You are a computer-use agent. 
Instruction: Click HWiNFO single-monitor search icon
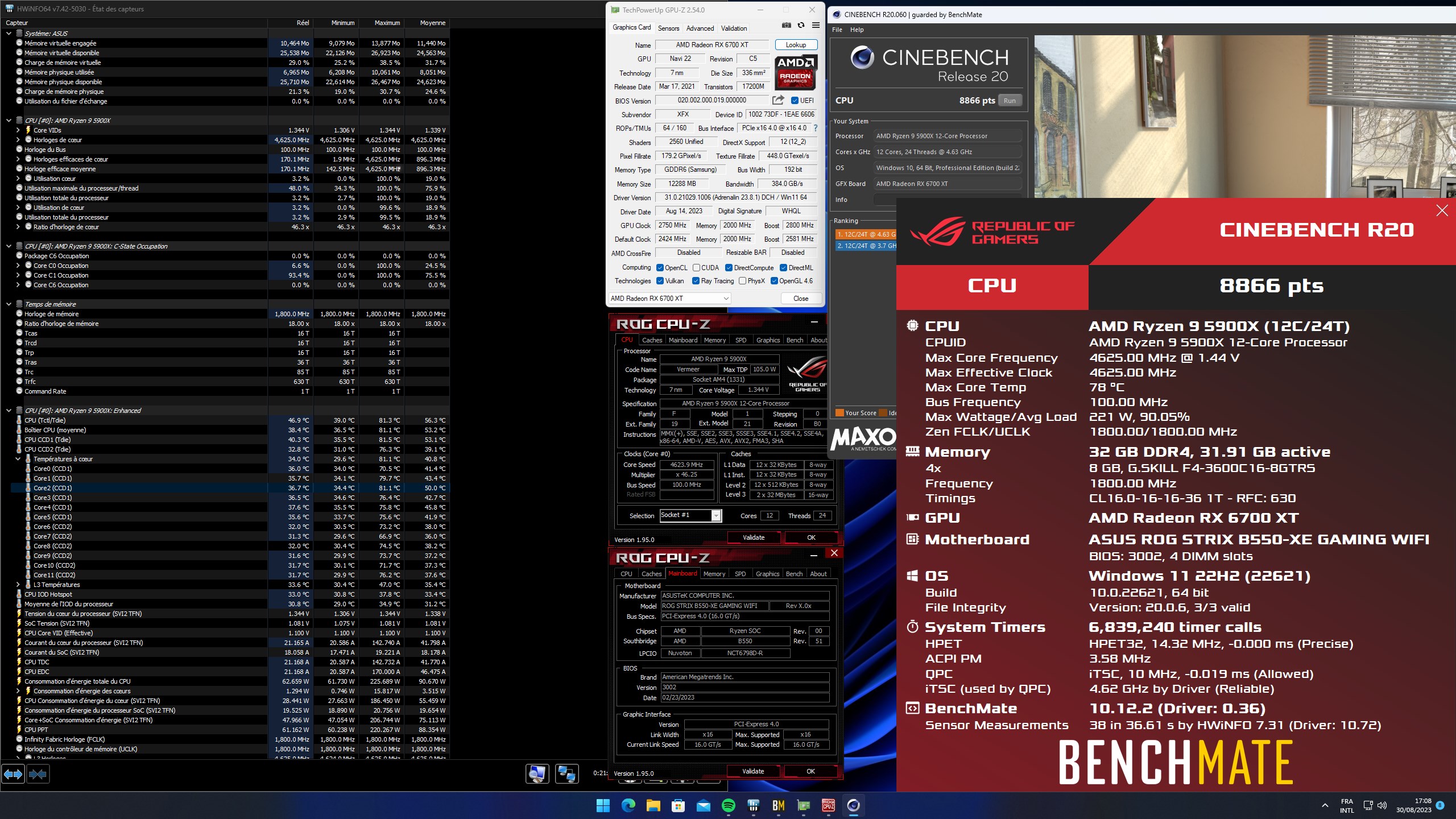click(x=537, y=774)
